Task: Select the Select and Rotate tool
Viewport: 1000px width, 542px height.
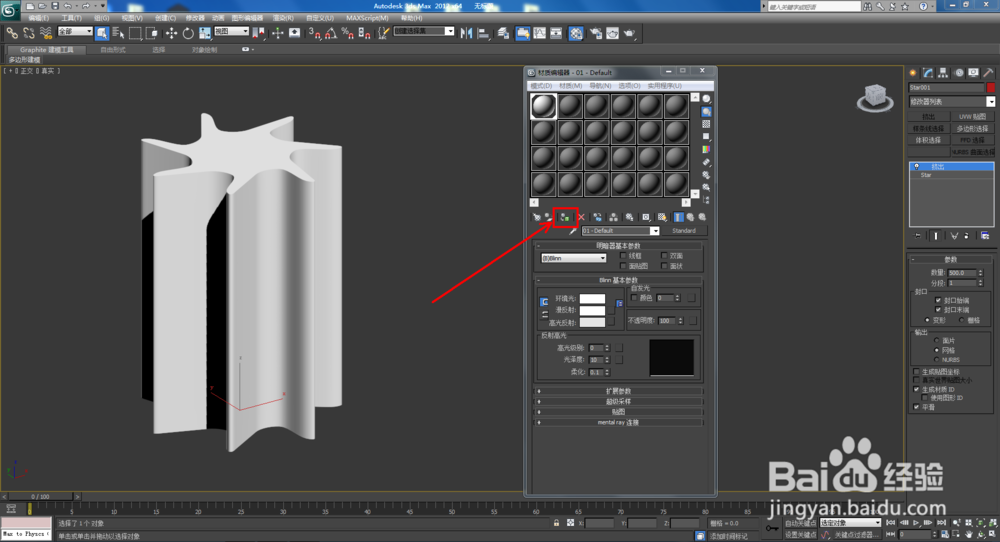Action: coord(188,33)
